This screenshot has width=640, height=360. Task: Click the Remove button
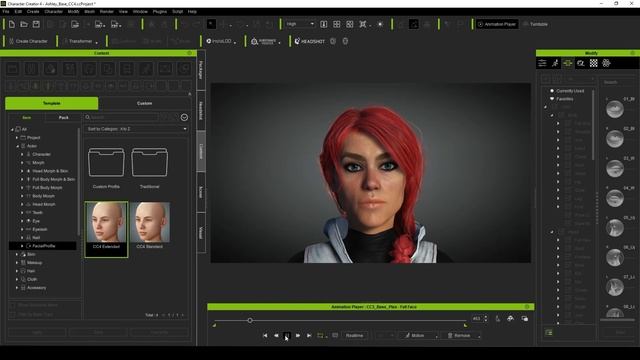pos(460,336)
